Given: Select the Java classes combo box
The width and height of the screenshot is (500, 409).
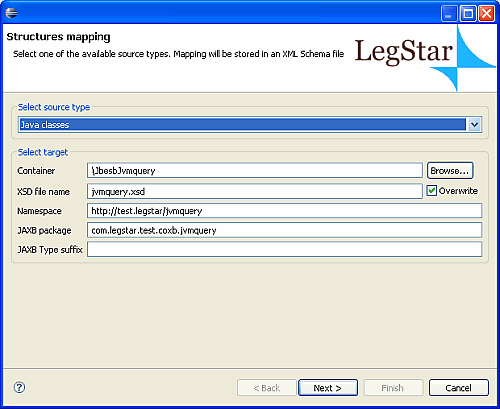Looking at the screenshot, I should (250, 125).
